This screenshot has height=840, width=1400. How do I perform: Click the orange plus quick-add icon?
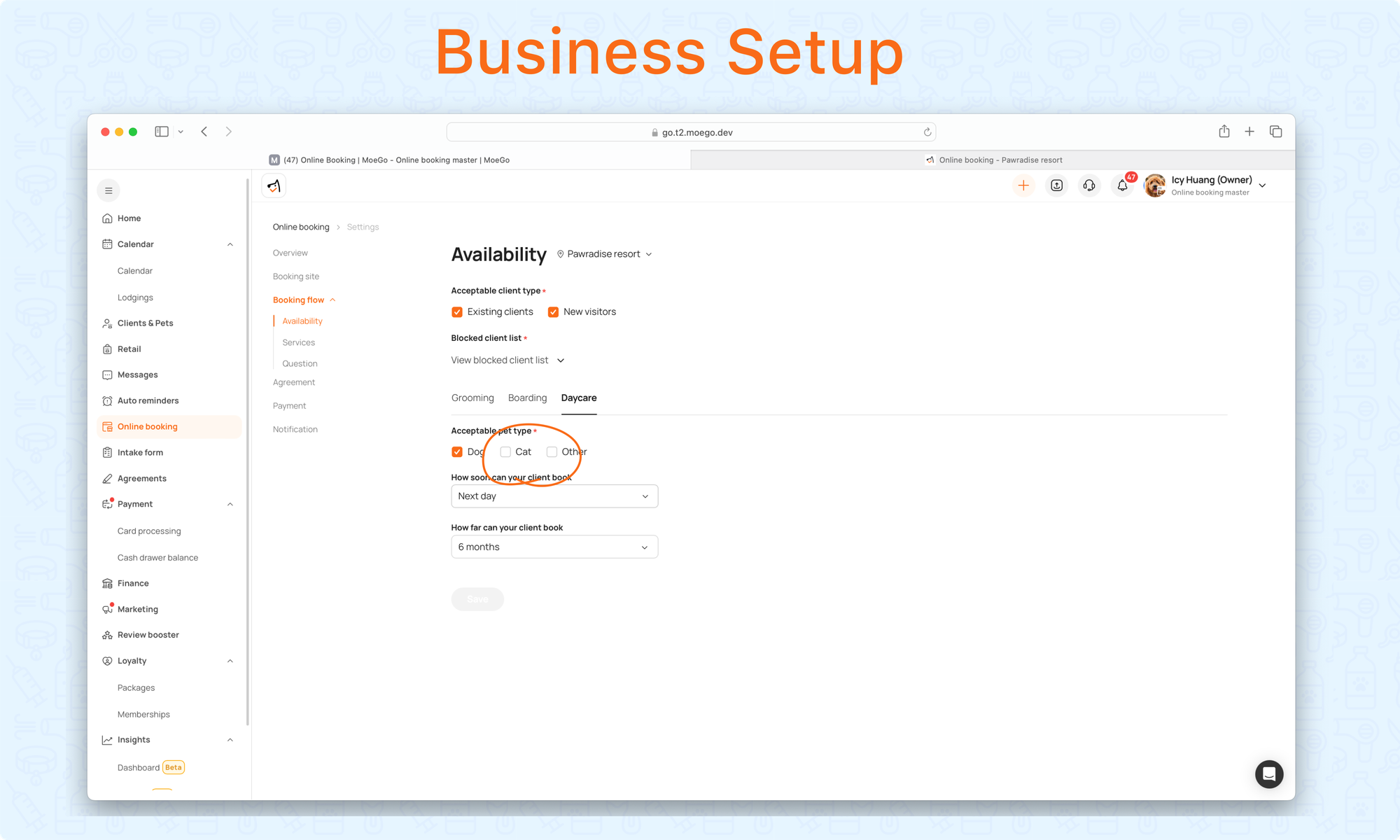[1023, 185]
